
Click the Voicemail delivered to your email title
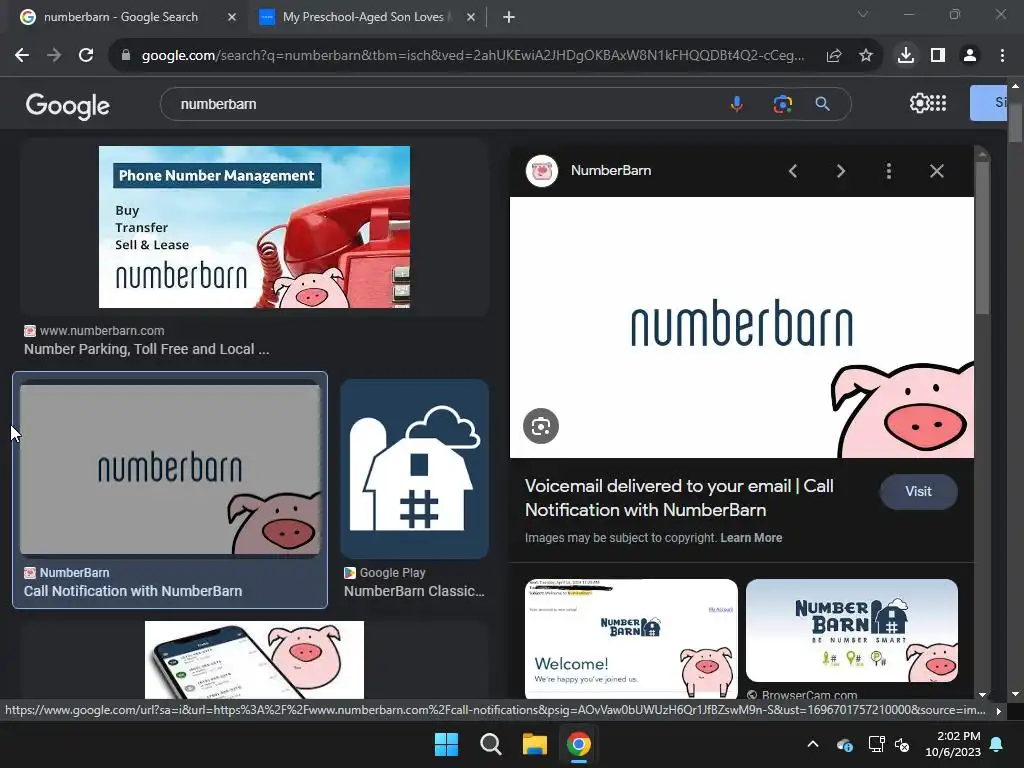(679, 498)
